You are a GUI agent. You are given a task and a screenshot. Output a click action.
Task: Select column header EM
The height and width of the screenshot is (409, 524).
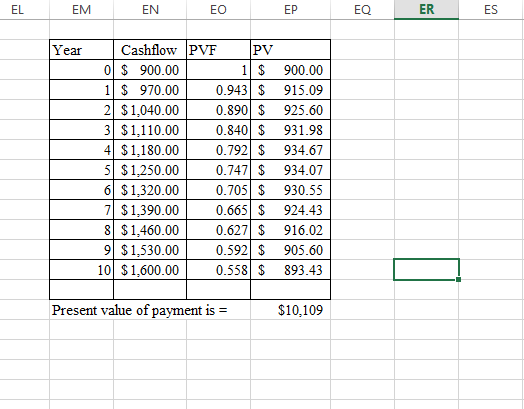point(82,9)
